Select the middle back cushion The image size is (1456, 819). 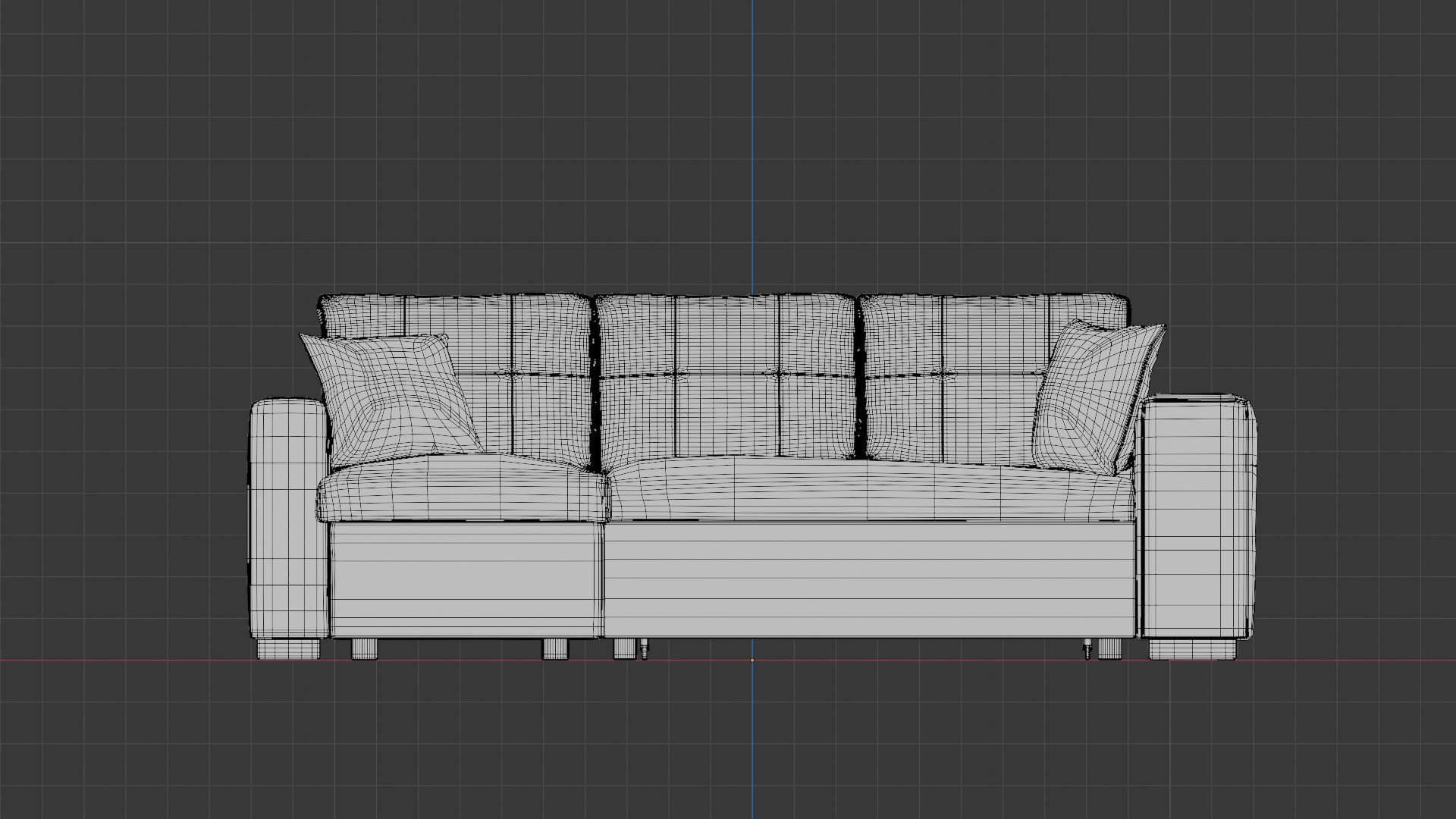[726, 377]
